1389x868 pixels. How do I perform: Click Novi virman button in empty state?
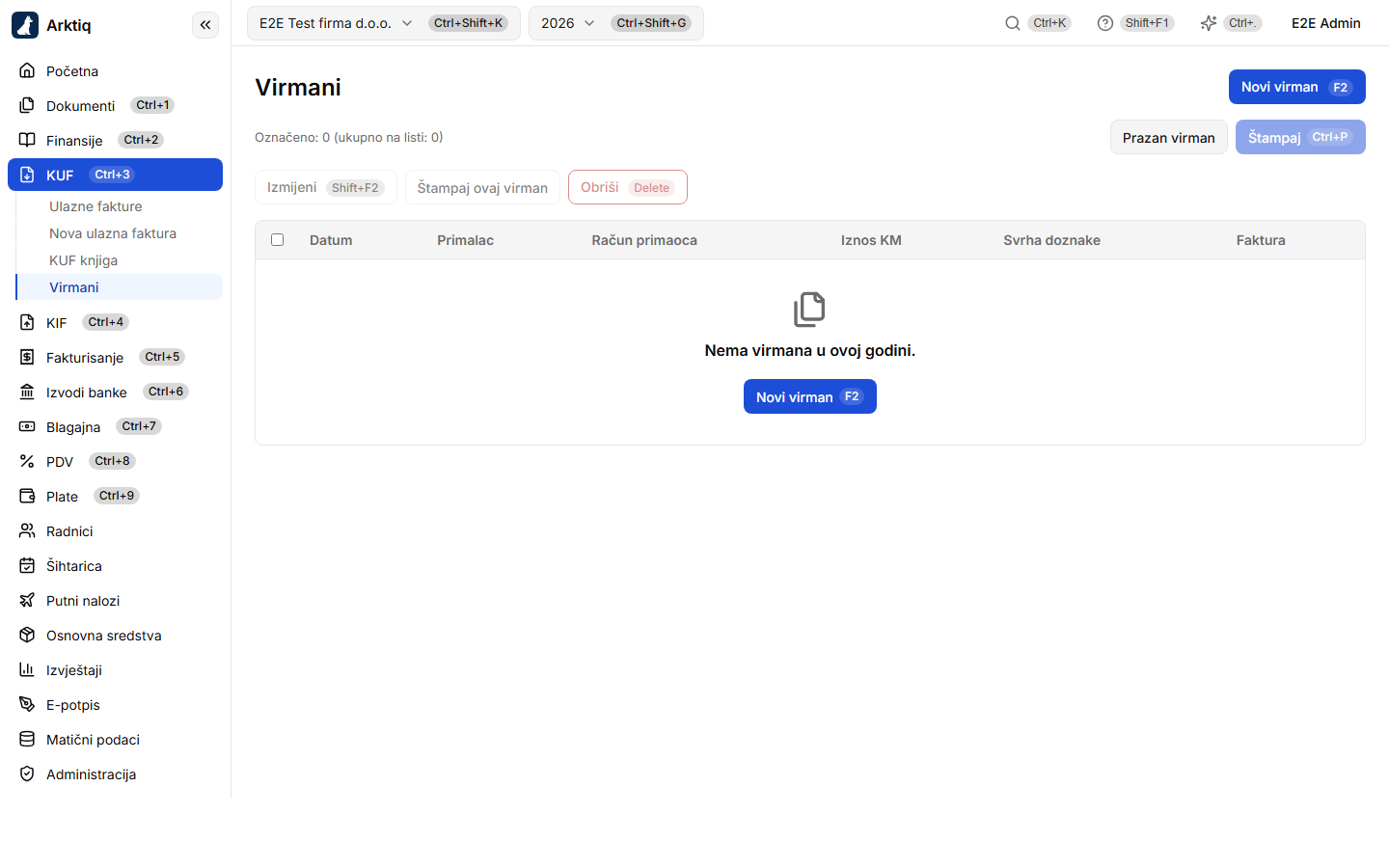[809, 396]
